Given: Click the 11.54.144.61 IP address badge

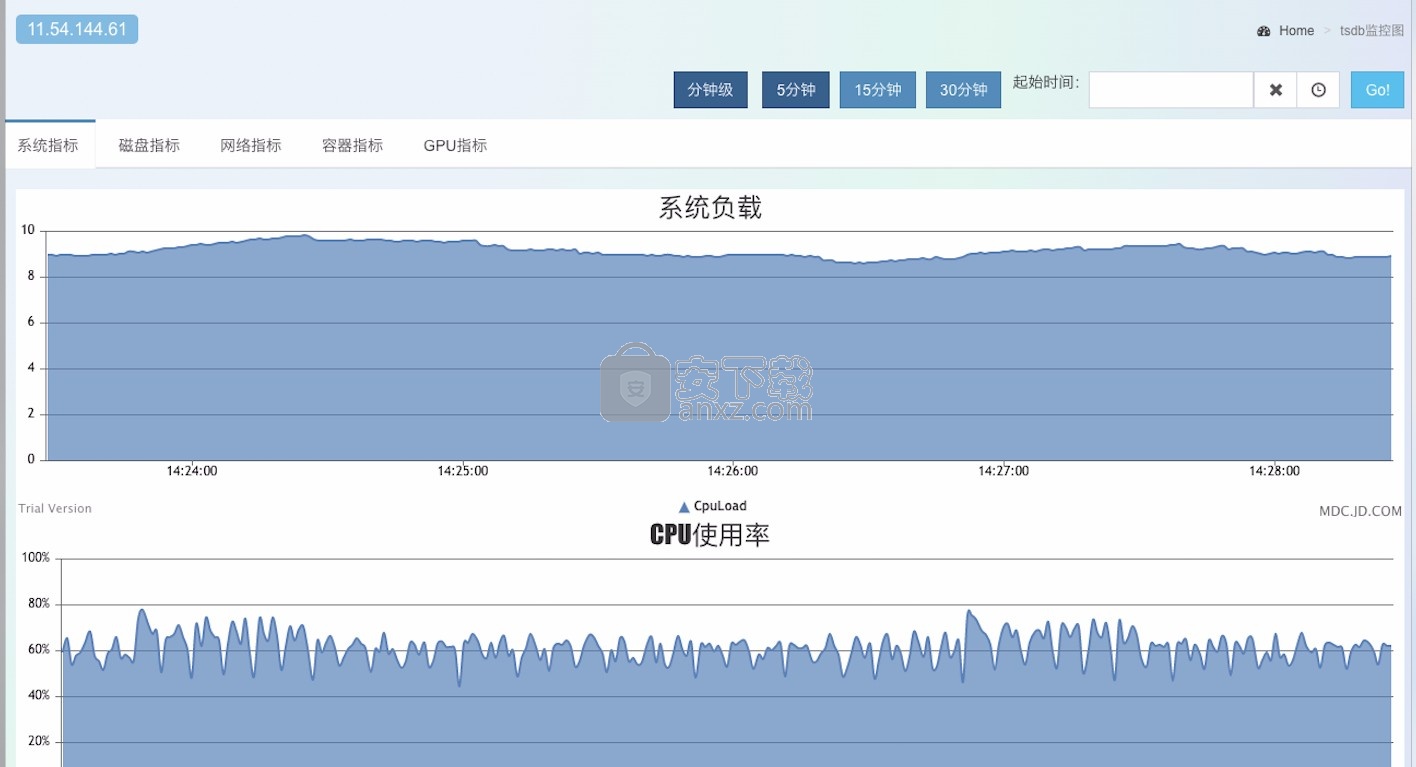Looking at the screenshot, I should [x=77, y=29].
